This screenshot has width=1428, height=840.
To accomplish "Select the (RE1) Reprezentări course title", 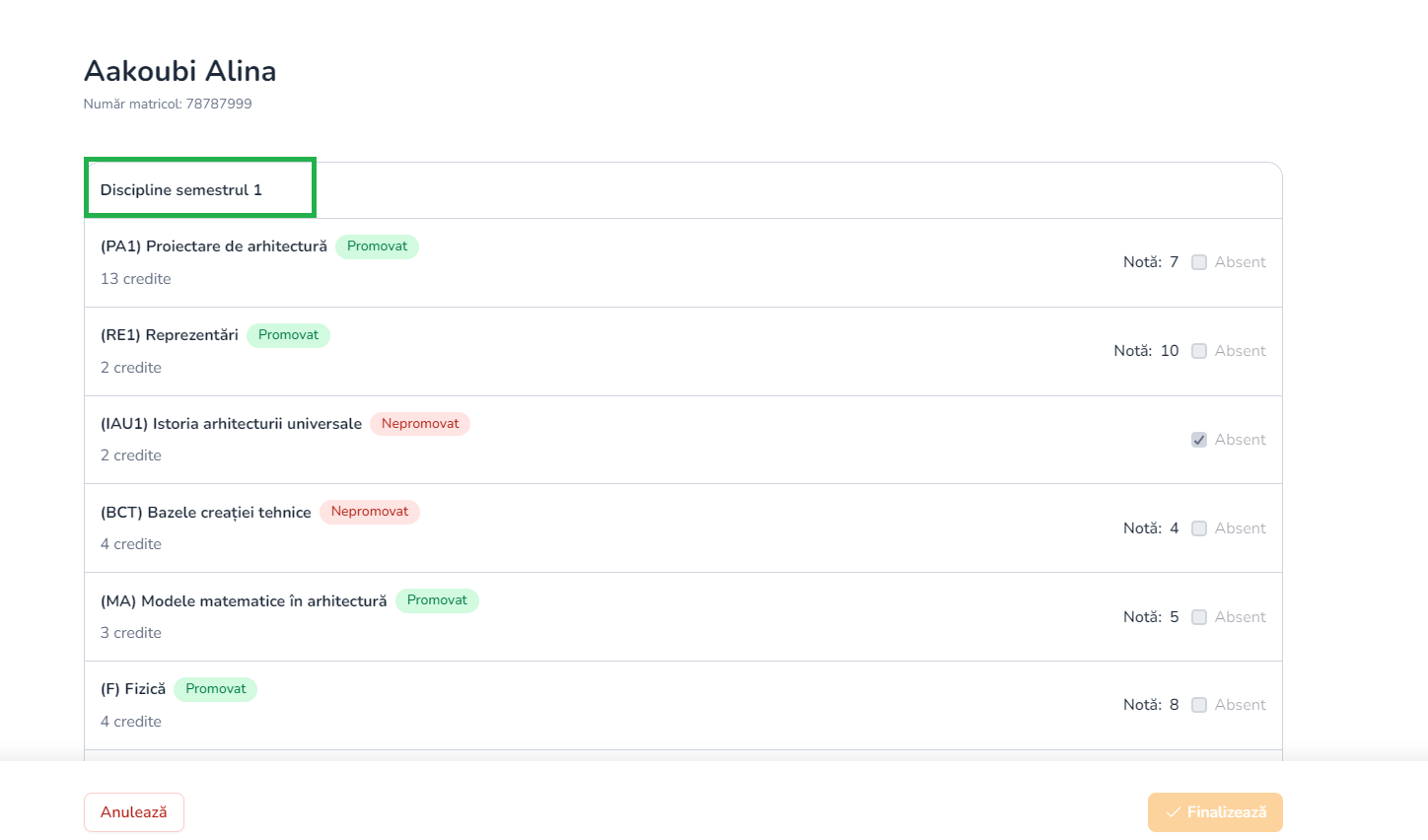I will click(170, 335).
